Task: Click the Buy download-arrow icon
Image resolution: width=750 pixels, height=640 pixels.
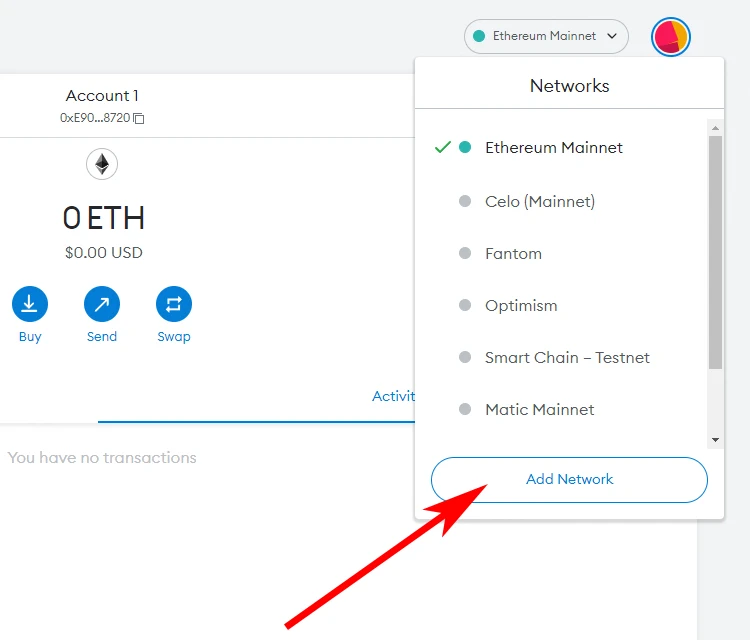Action: click(30, 304)
